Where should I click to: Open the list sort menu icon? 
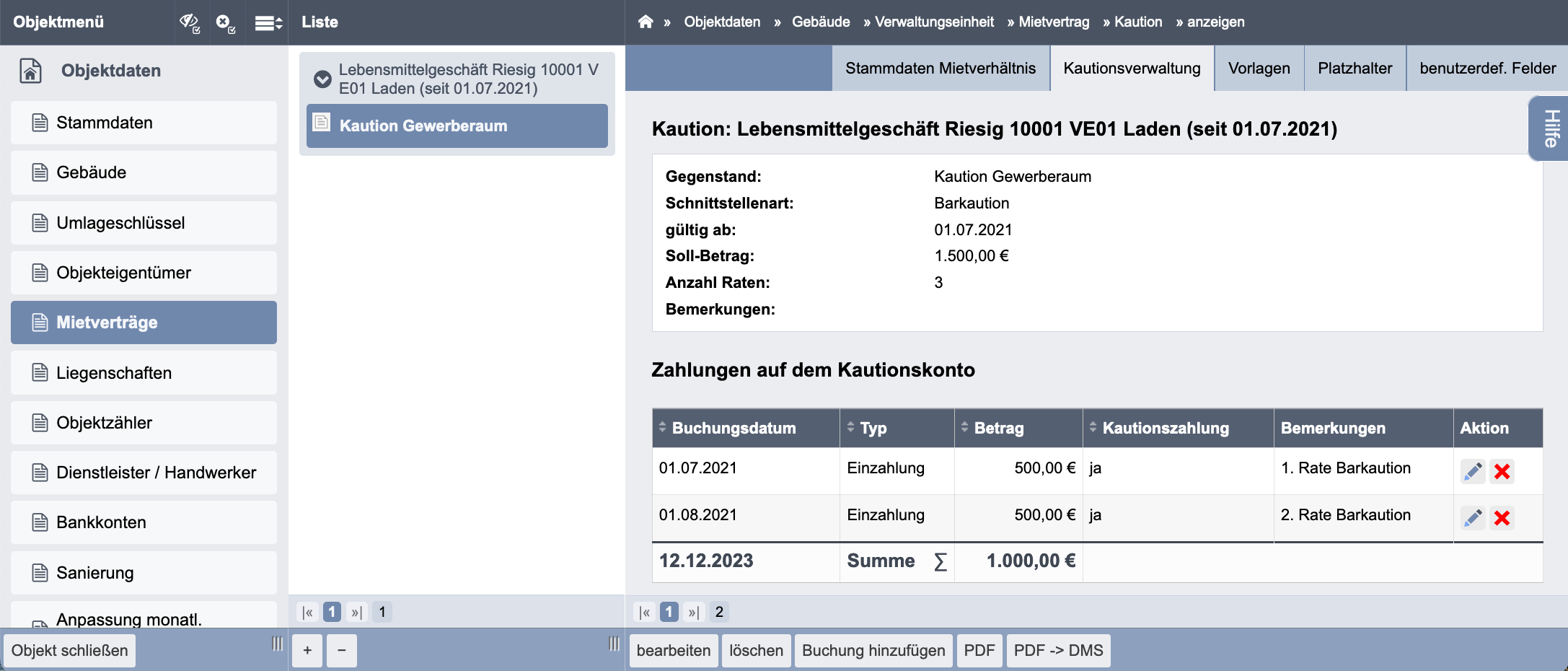pos(268,23)
